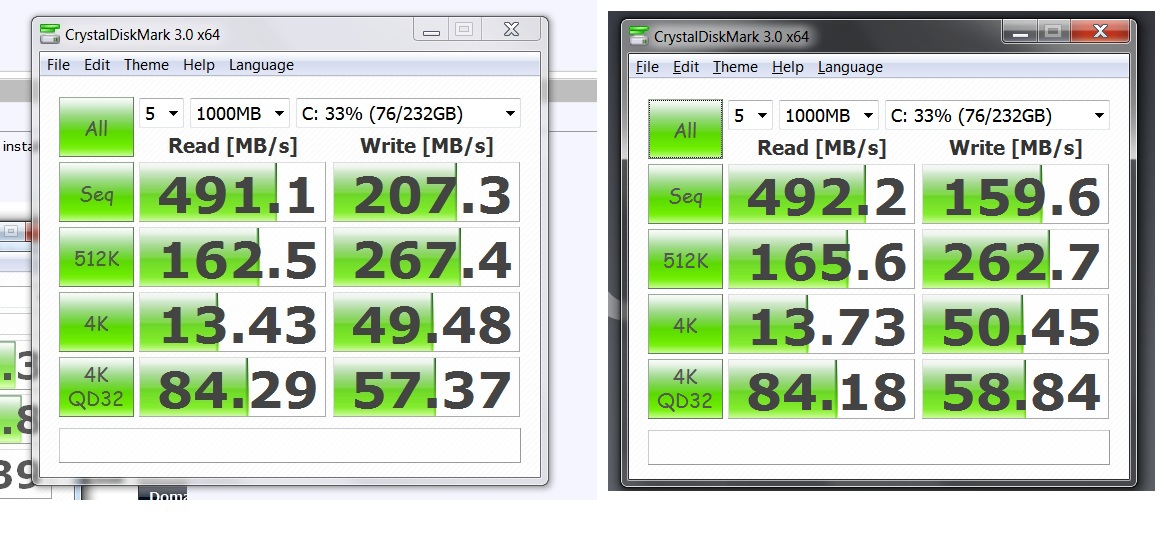Maximize the left CrystalDiskMark window

click(464, 30)
